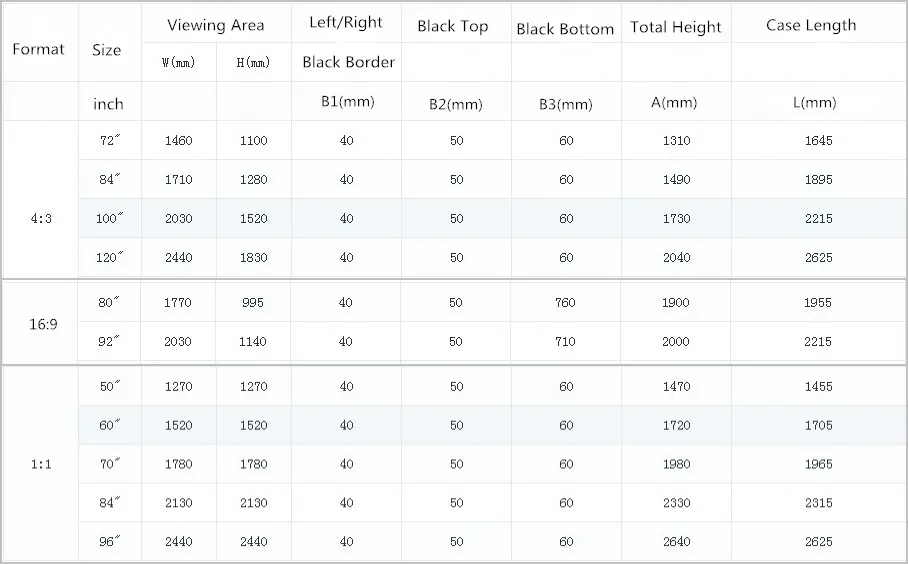Select the B1(mm) unit header
Screen dimensions: 908x564
point(347,102)
